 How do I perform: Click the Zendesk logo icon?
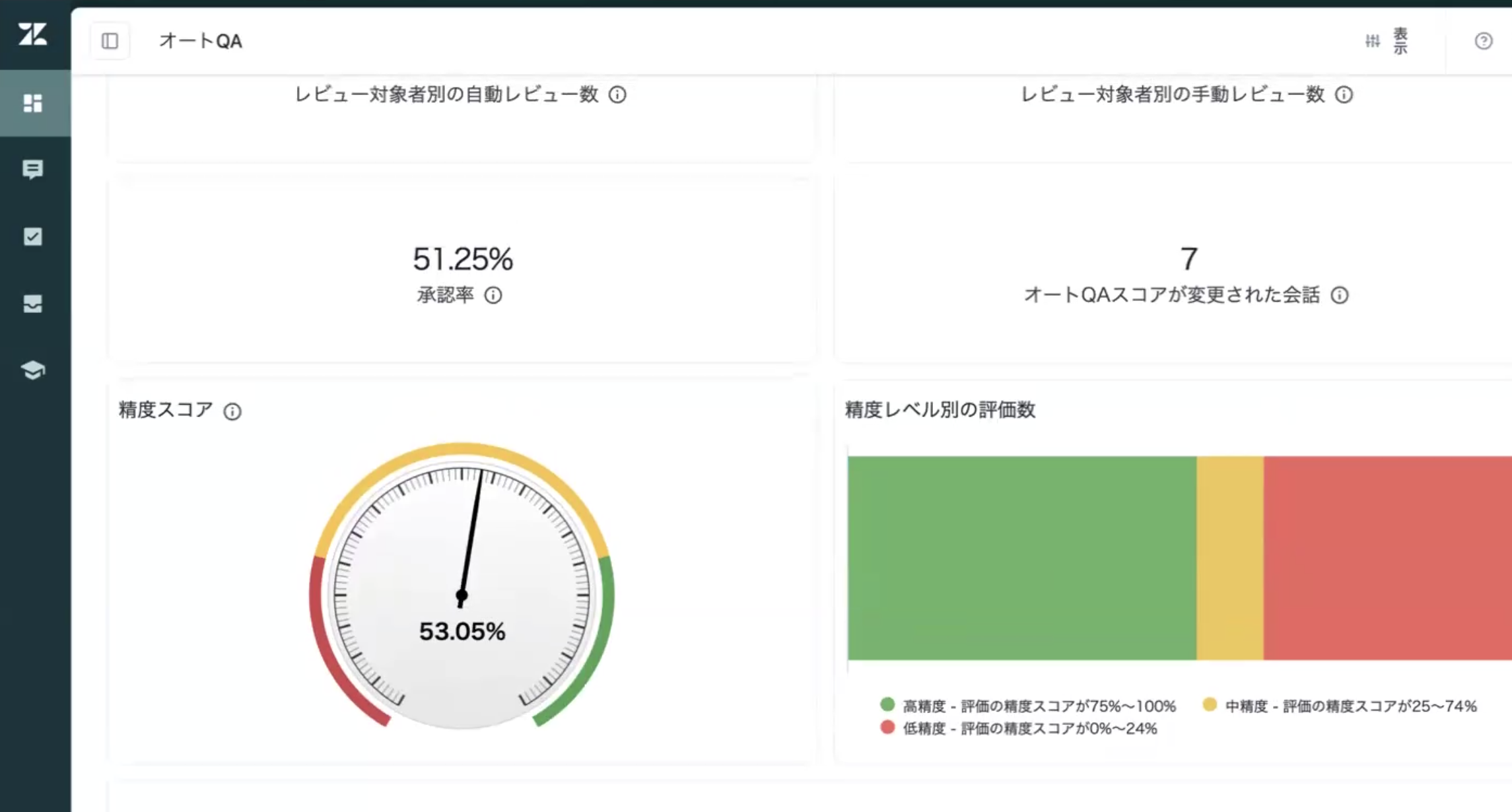click(x=32, y=34)
